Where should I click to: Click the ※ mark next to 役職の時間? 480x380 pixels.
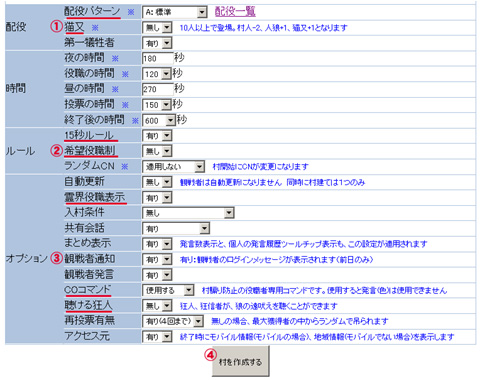coord(125,74)
